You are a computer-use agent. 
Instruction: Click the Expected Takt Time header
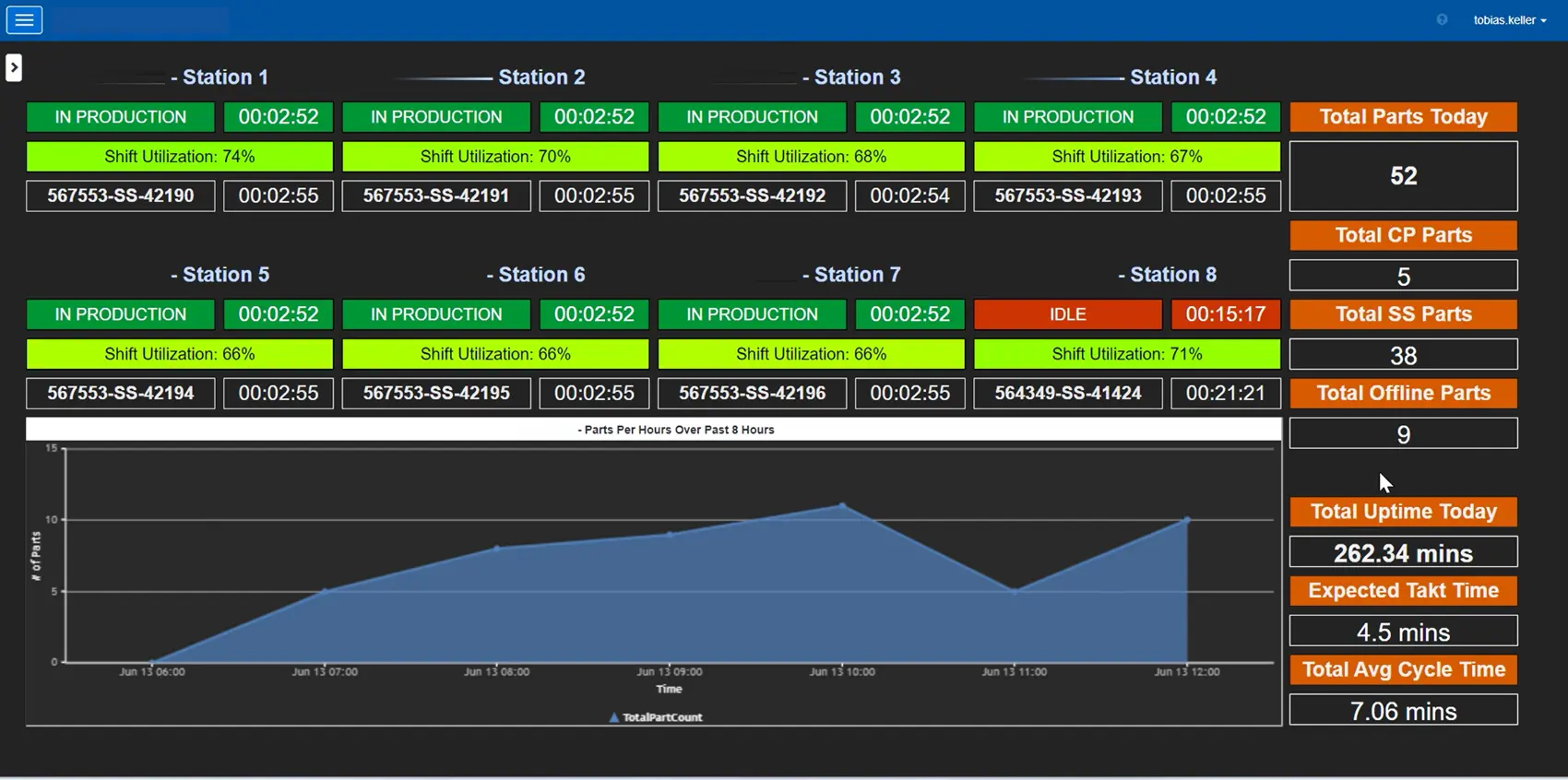pyautogui.click(x=1403, y=591)
